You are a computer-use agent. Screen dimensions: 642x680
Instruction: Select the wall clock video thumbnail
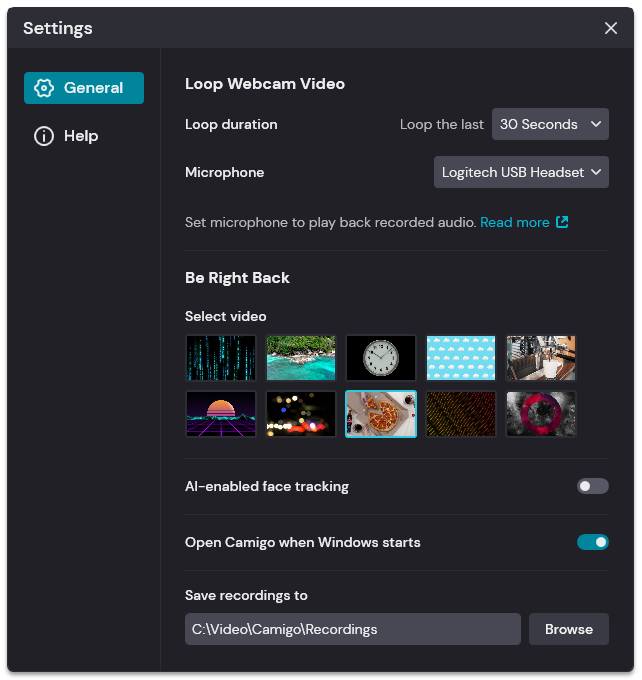click(380, 358)
